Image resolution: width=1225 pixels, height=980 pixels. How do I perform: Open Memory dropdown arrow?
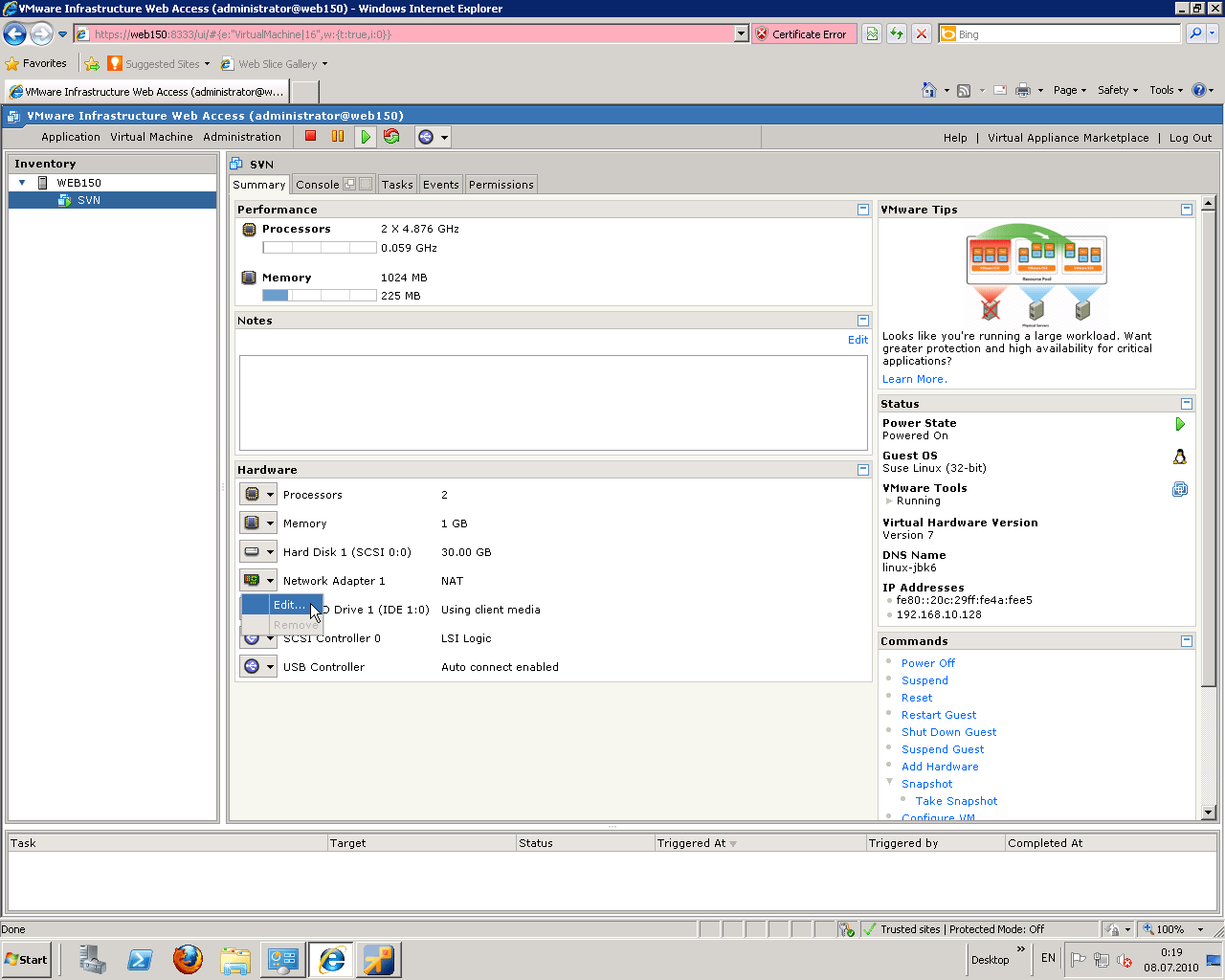pyautogui.click(x=271, y=523)
